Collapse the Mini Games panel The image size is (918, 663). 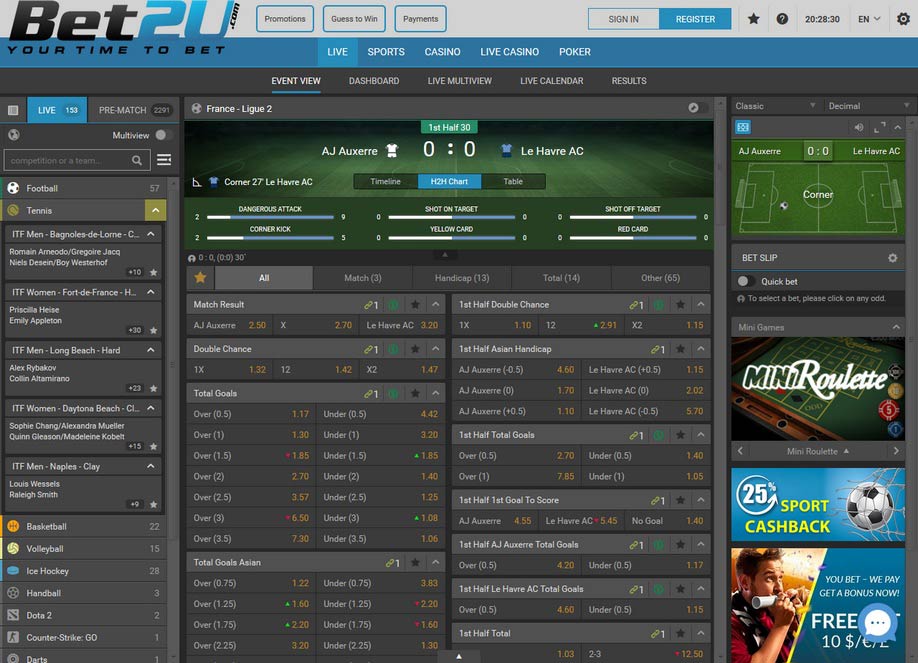click(896, 327)
